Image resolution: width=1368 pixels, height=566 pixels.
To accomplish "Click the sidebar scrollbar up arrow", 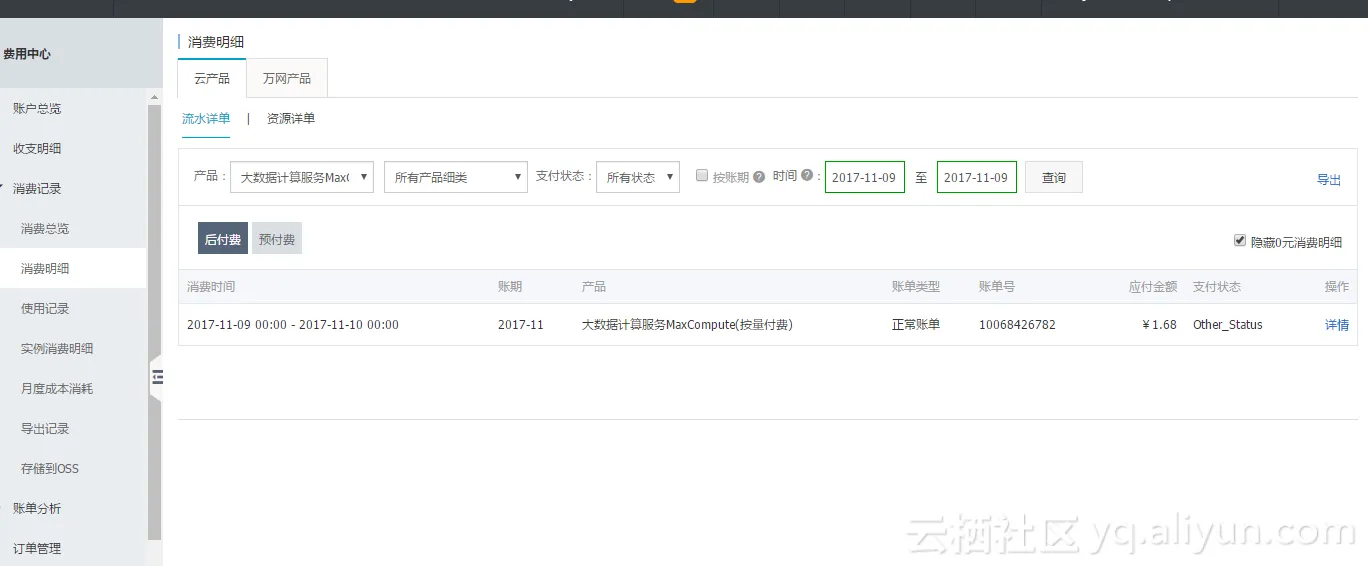I will coord(155,97).
